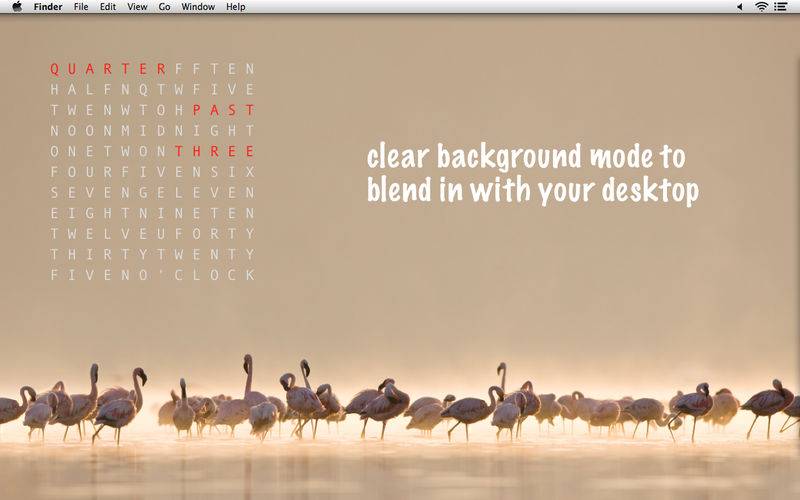Click O'CLOCK in the clock's last row

tap(196, 275)
